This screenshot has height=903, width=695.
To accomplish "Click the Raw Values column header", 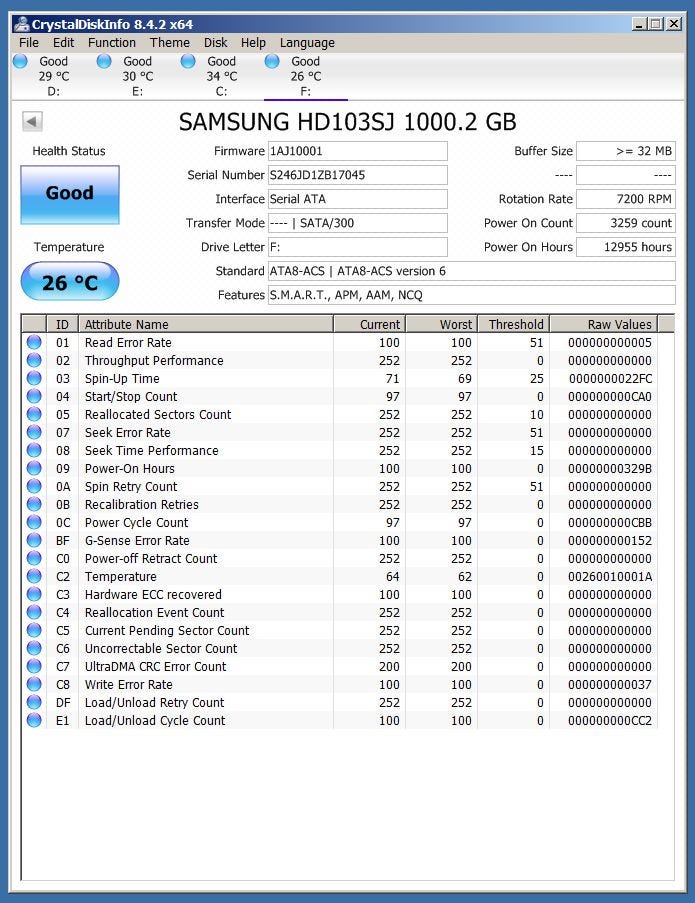I will (x=604, y=324).
